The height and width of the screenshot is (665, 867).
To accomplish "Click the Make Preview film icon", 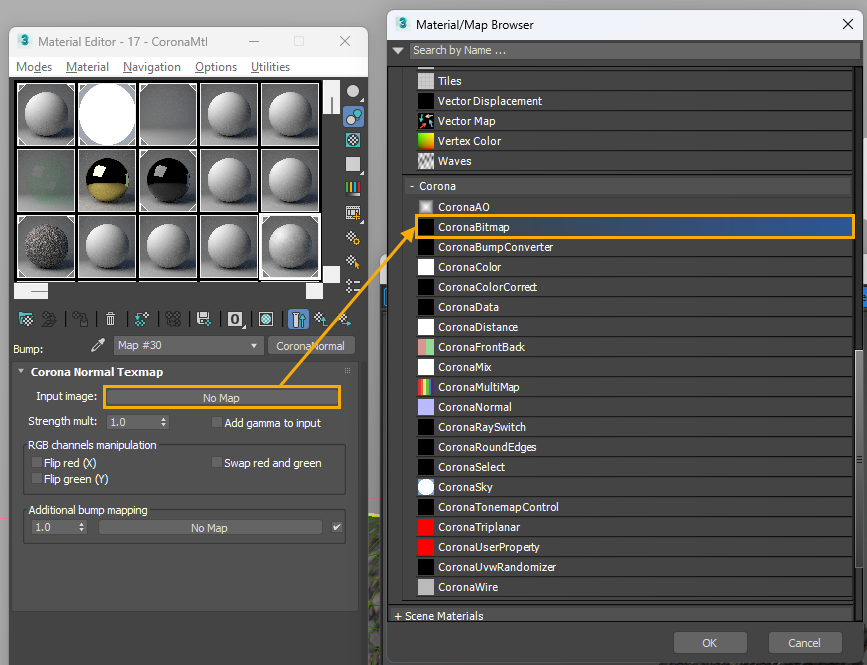I will pos(353,213).
